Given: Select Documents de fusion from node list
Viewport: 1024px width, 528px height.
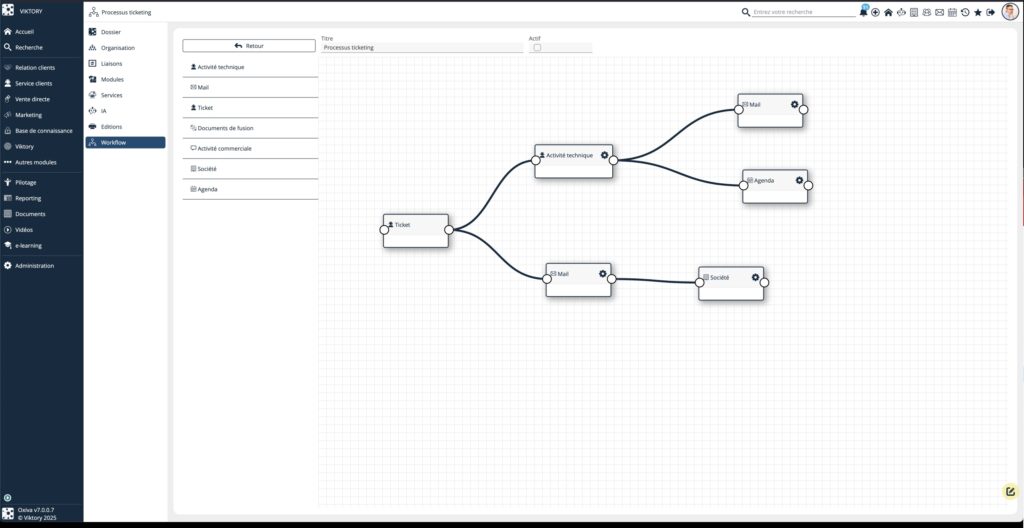Looking at the screenshot, I should point(225,128).
